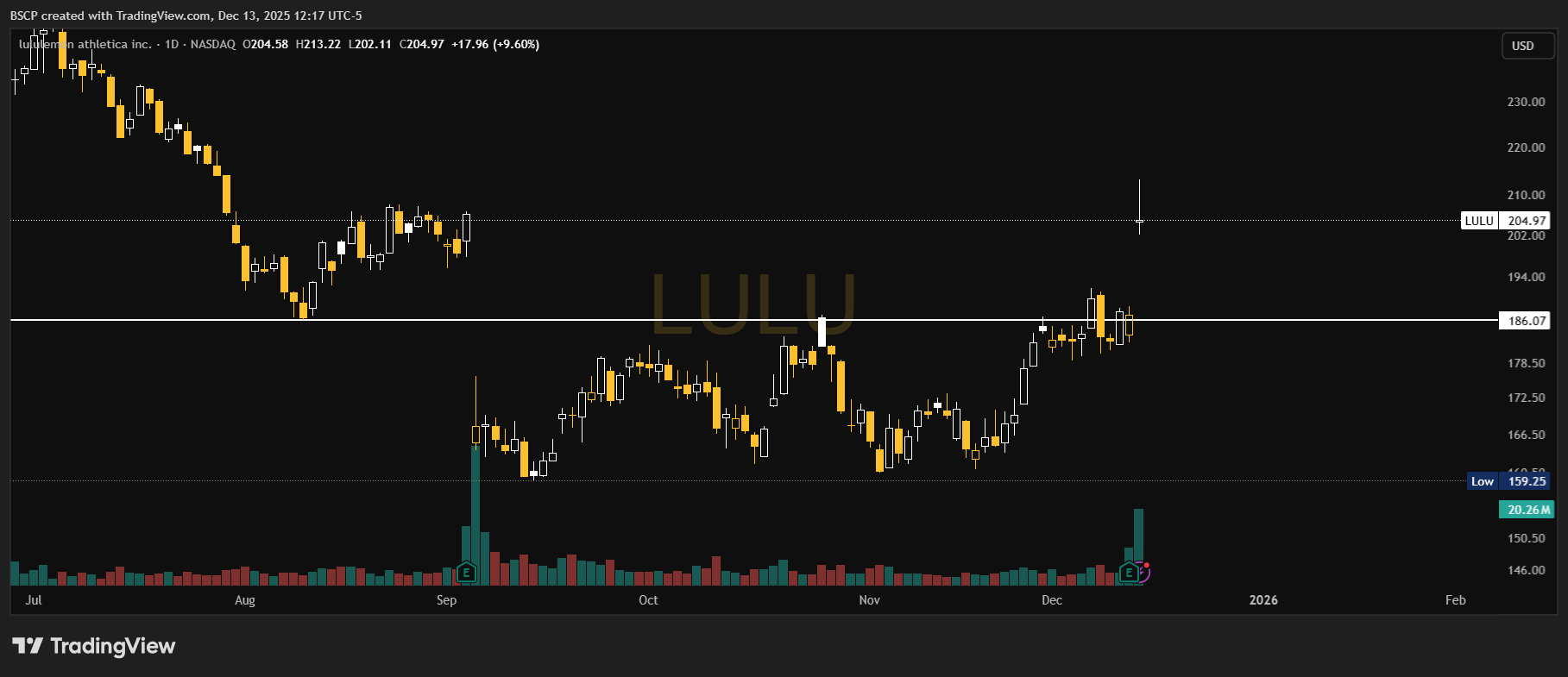The height and width of the screenshot is (677, 1568).
Task: Click the LULU symbol tag on price axis
Action: pyautogui.click(x=1479, y=221)
